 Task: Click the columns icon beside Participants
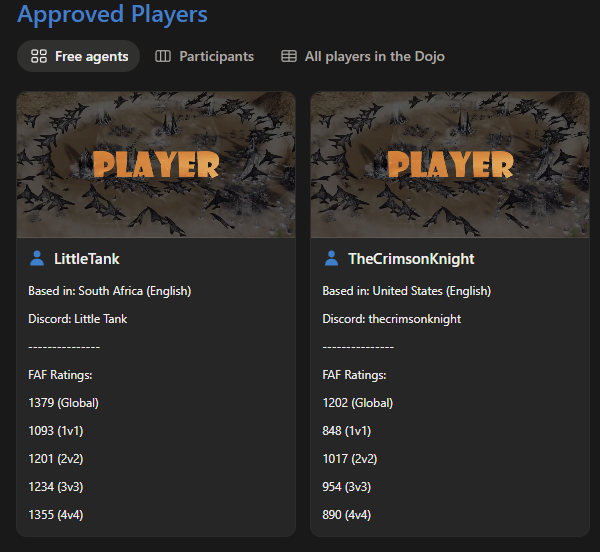(x=163, y=56)
